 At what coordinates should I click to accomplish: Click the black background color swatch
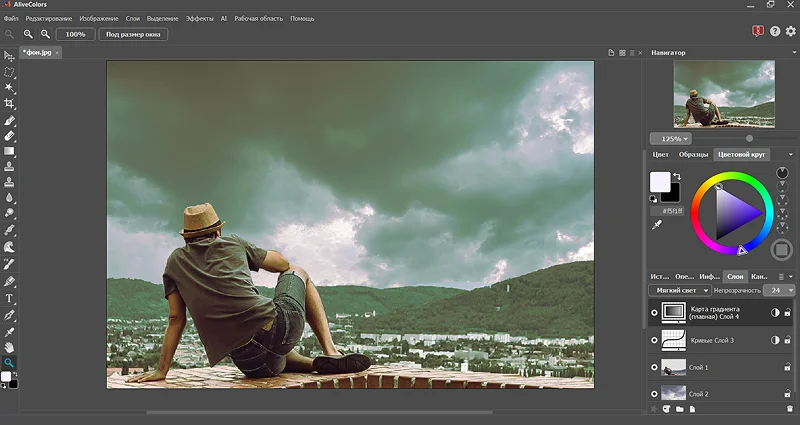click(x=673, y=195)
